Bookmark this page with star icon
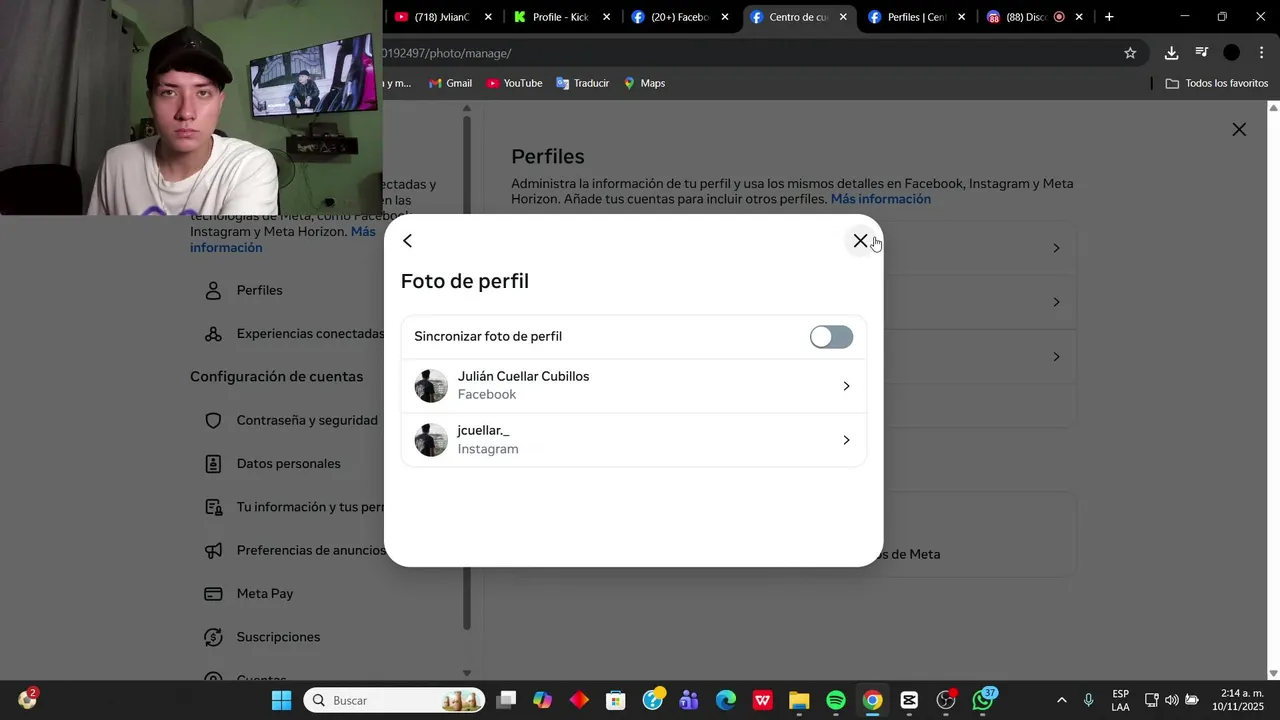The image size is (1280, 720). [1130, 53]
